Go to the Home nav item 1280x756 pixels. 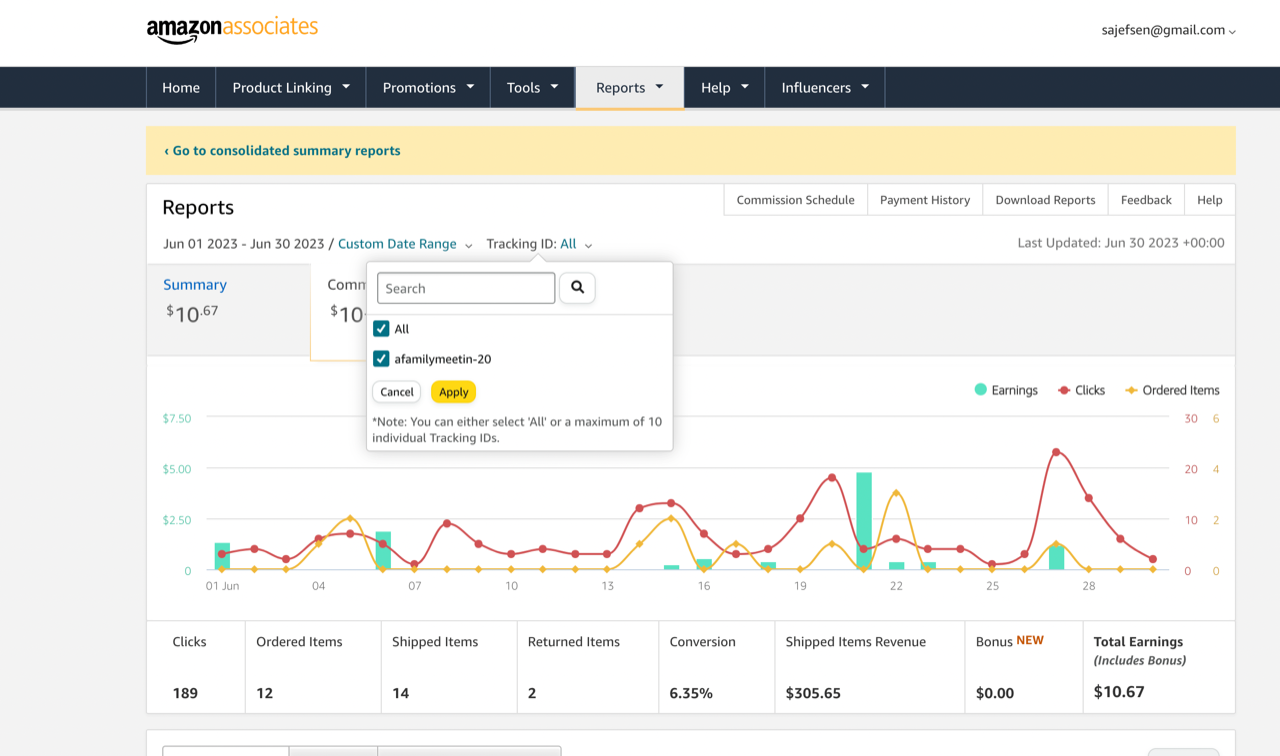(x=181, y=87)
